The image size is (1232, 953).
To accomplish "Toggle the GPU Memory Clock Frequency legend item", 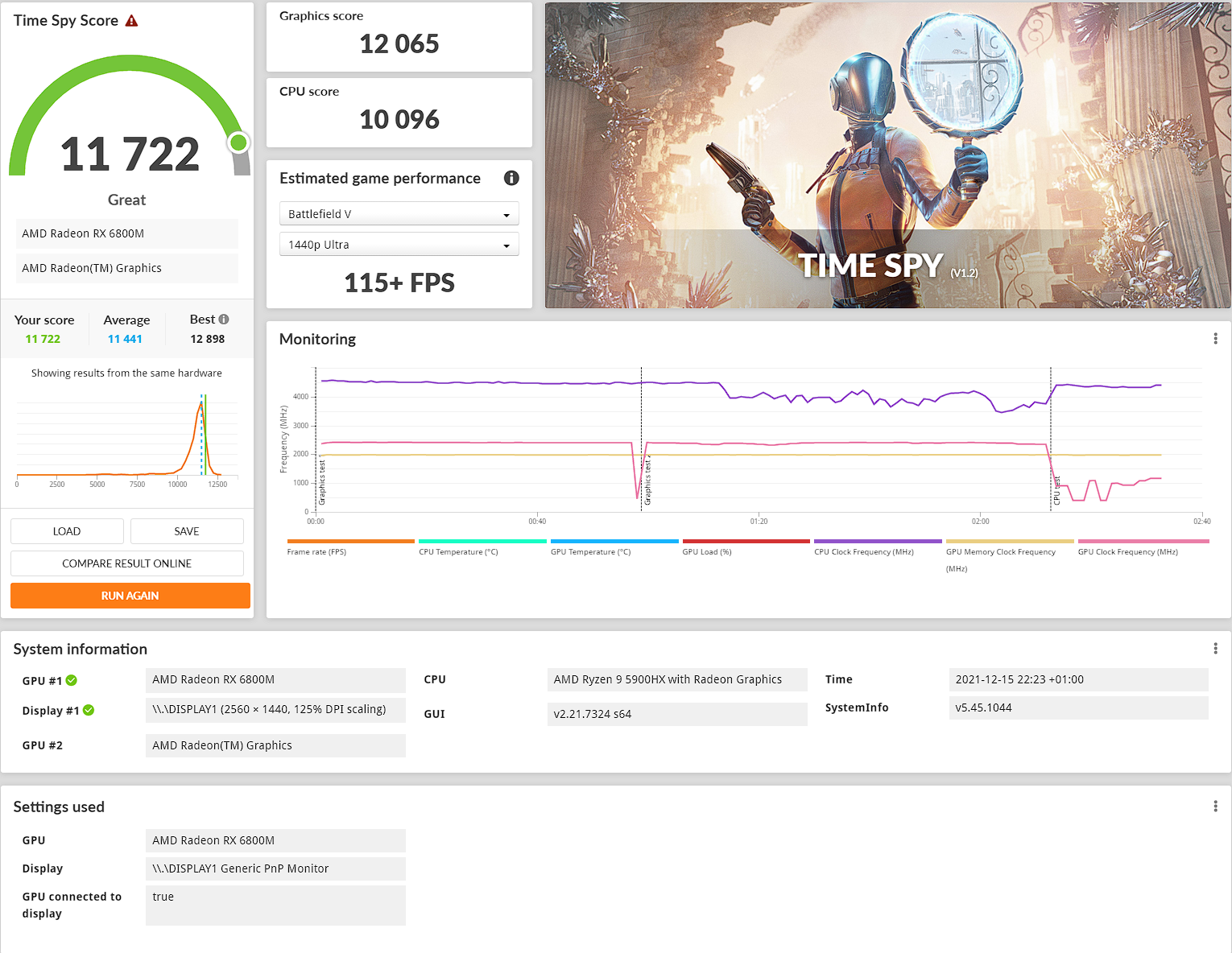I will click(1010, 555).
